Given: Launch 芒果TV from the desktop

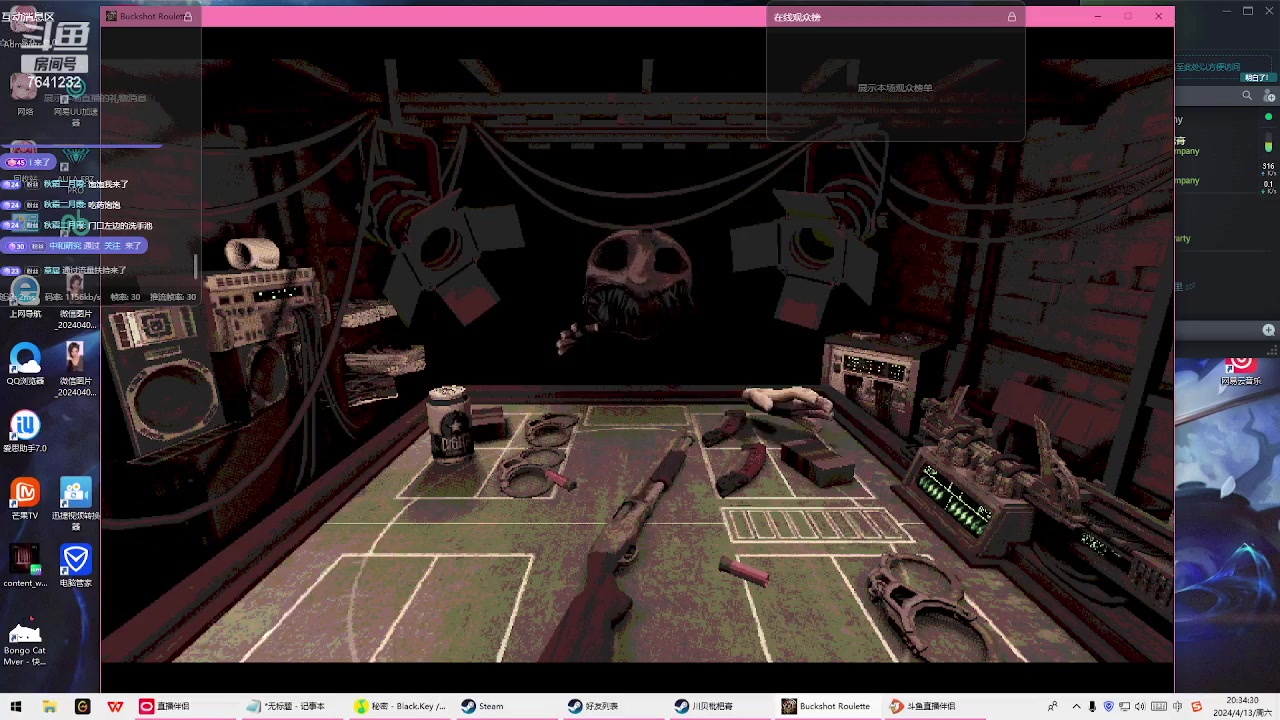Looking at the screenshot, I should point(25,499).
